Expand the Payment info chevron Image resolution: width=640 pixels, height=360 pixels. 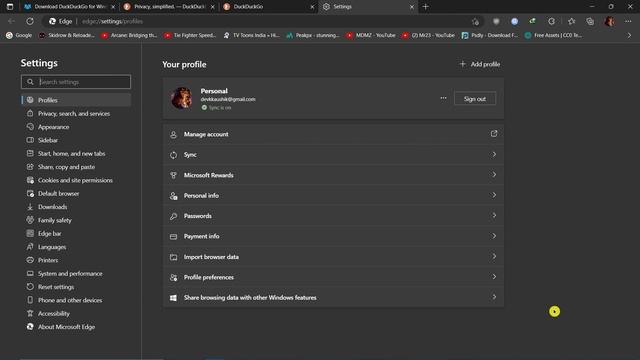pyautogui.click(x=494, y=236)
